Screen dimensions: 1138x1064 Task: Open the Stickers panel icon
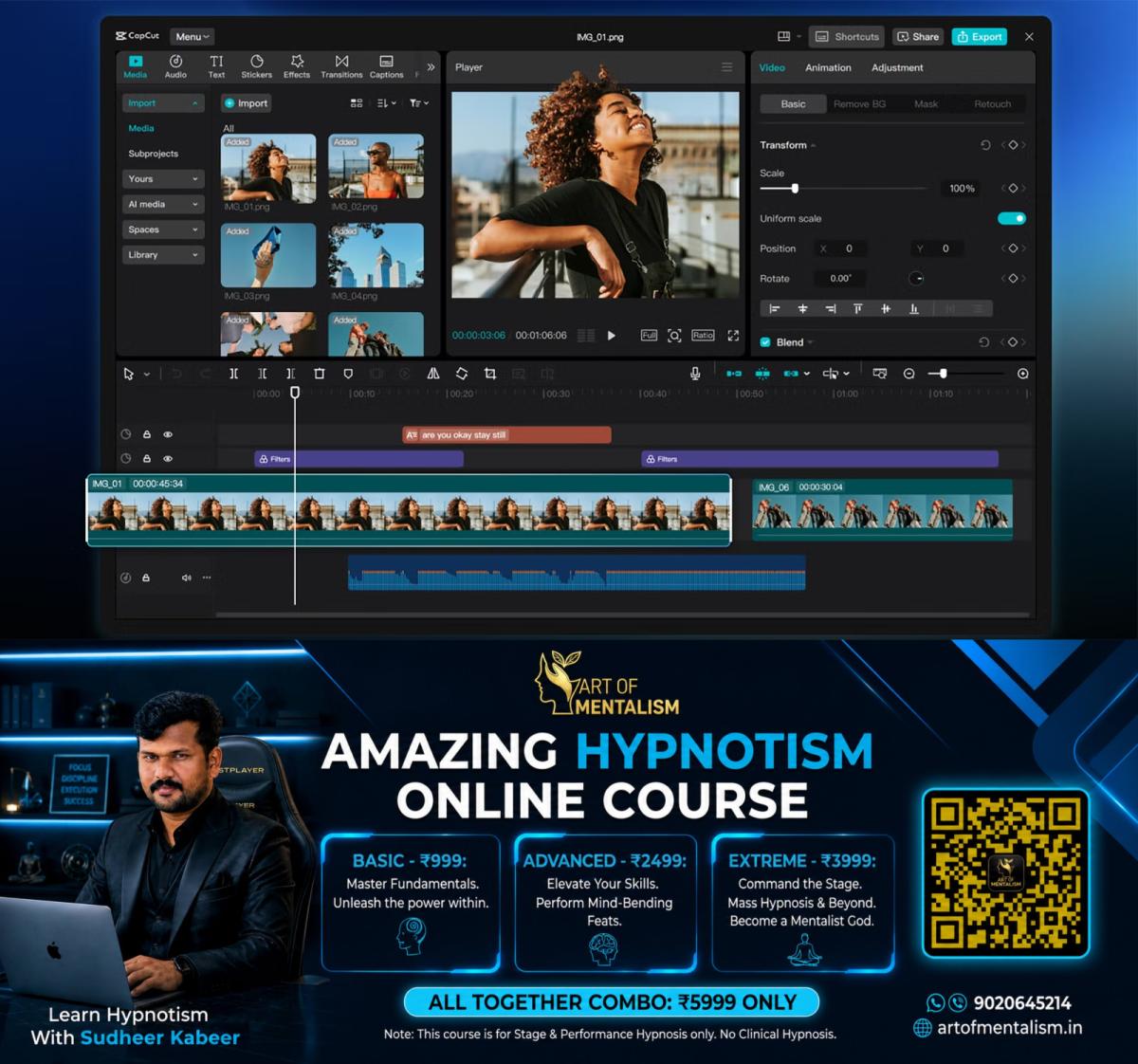pos(256,65)
